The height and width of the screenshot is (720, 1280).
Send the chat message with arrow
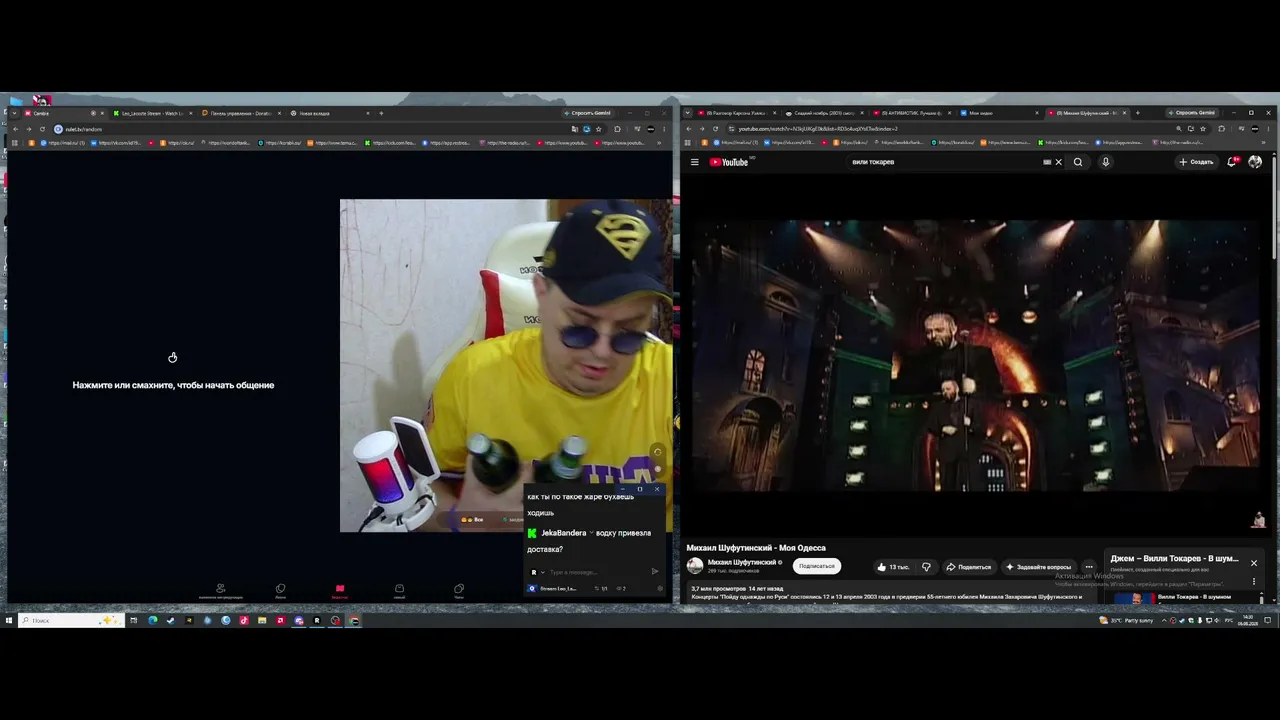(x=655, y=572)
